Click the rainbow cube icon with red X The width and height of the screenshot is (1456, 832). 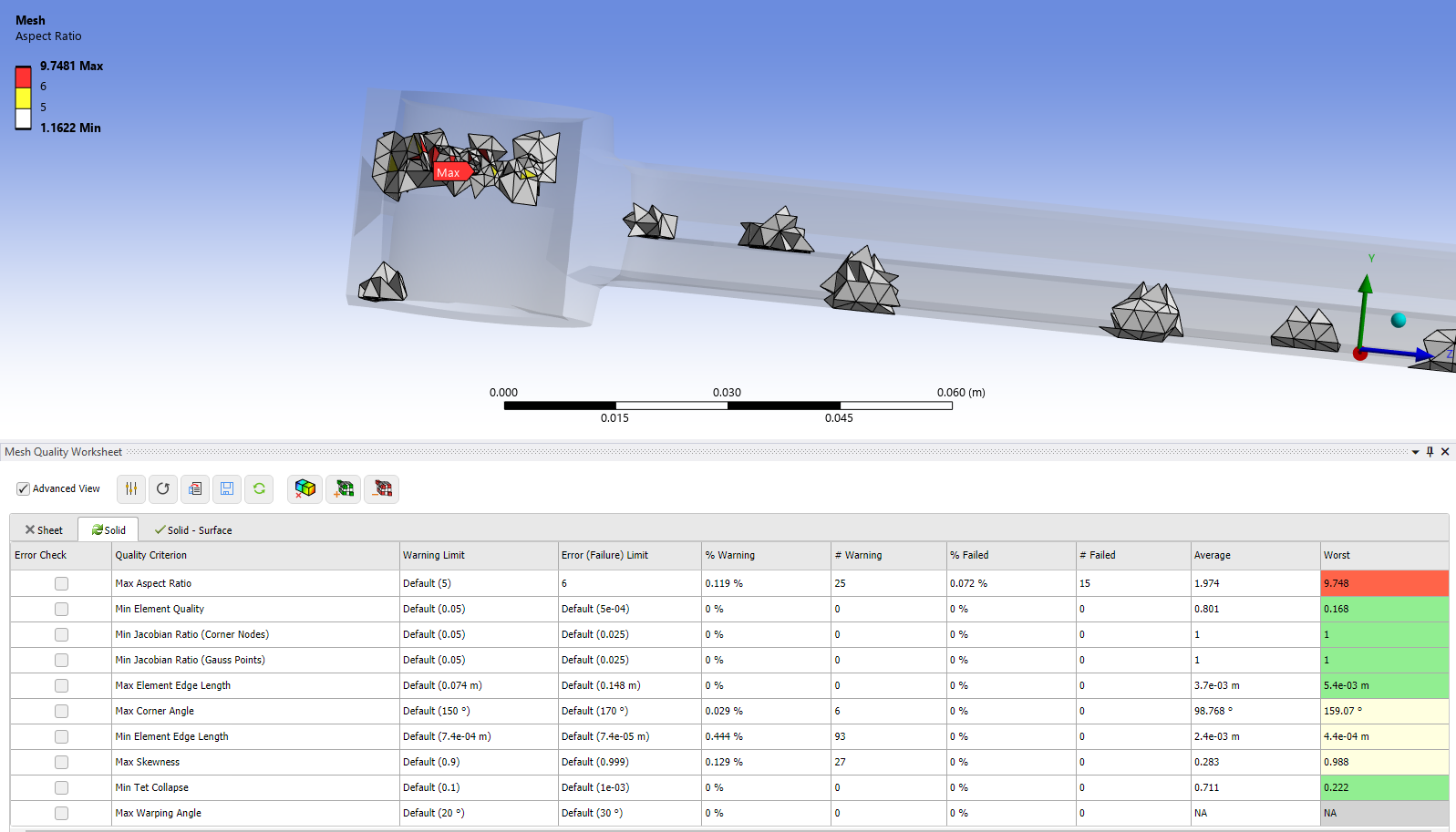click(x=305, y=489)
